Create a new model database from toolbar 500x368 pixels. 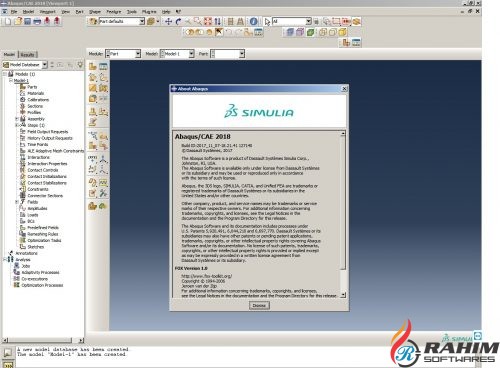pyautogui.click(x=8, y=22)
